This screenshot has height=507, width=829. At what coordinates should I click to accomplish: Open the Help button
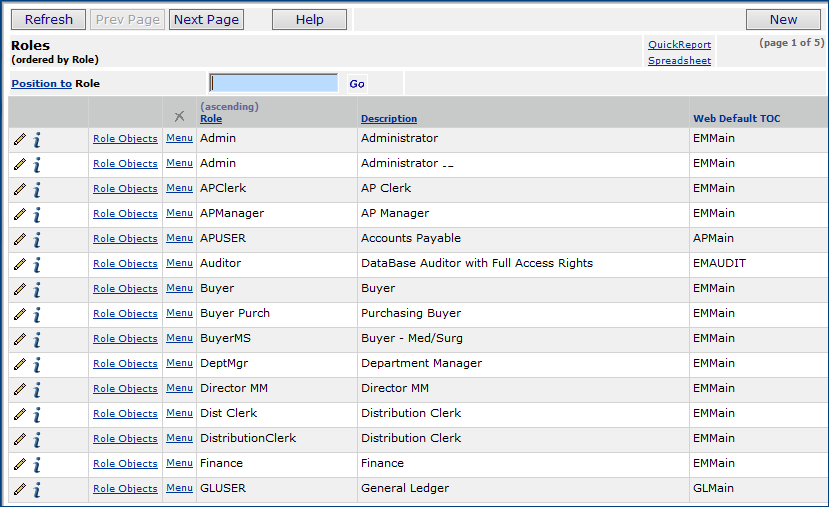pos(309,19)
